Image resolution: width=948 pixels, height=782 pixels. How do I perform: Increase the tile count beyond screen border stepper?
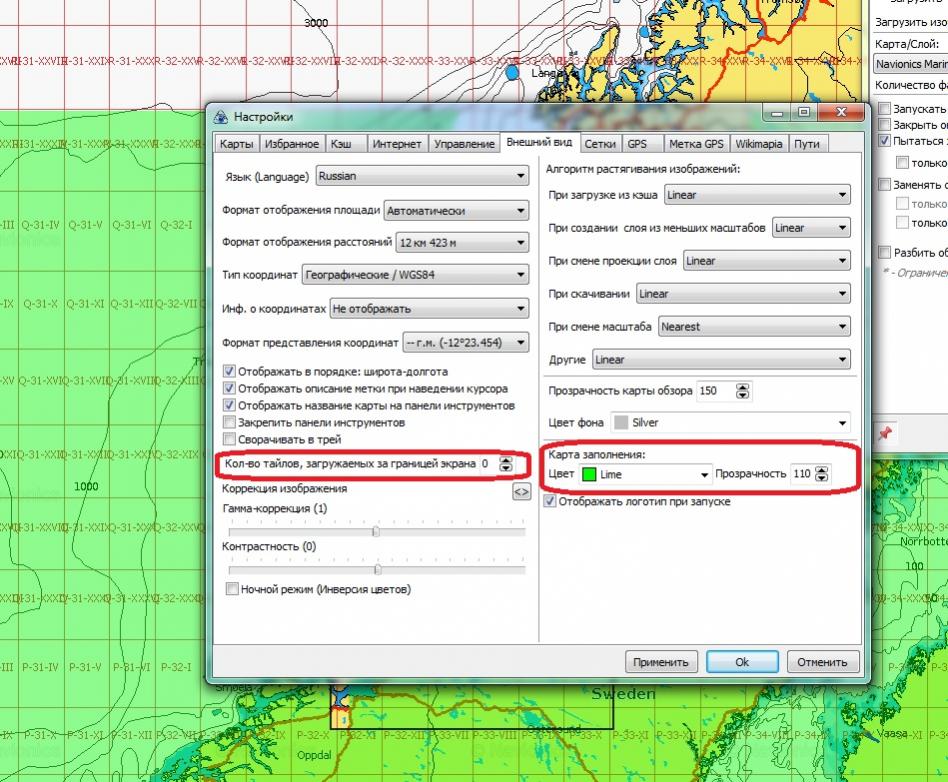[x=506, y=460]
